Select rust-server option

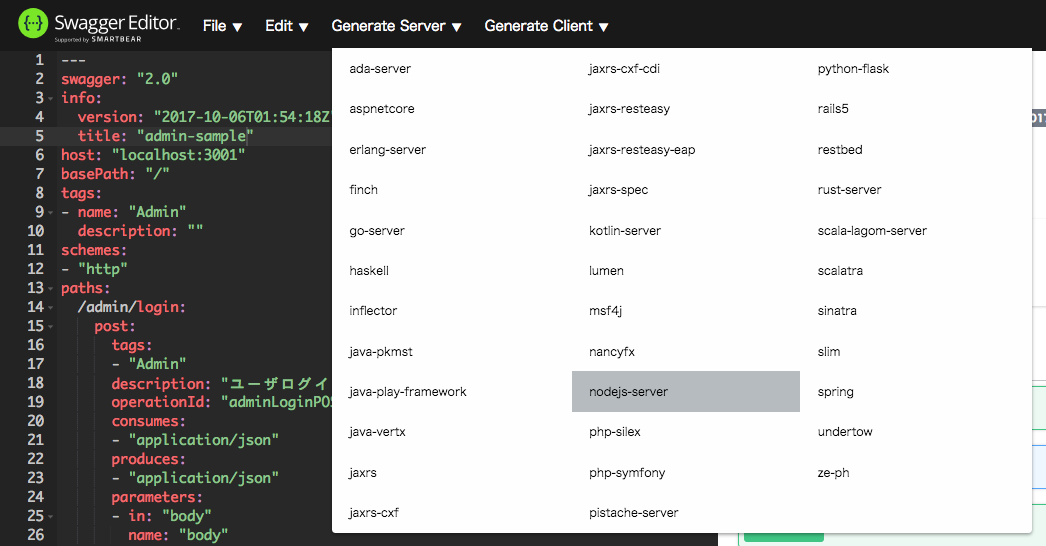(x=849, y=190)
